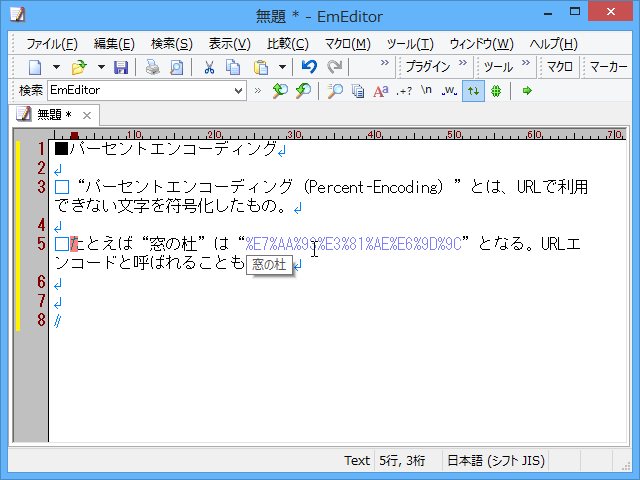
Task: Open the ヘルプ menu
Action: click(553, 44)
